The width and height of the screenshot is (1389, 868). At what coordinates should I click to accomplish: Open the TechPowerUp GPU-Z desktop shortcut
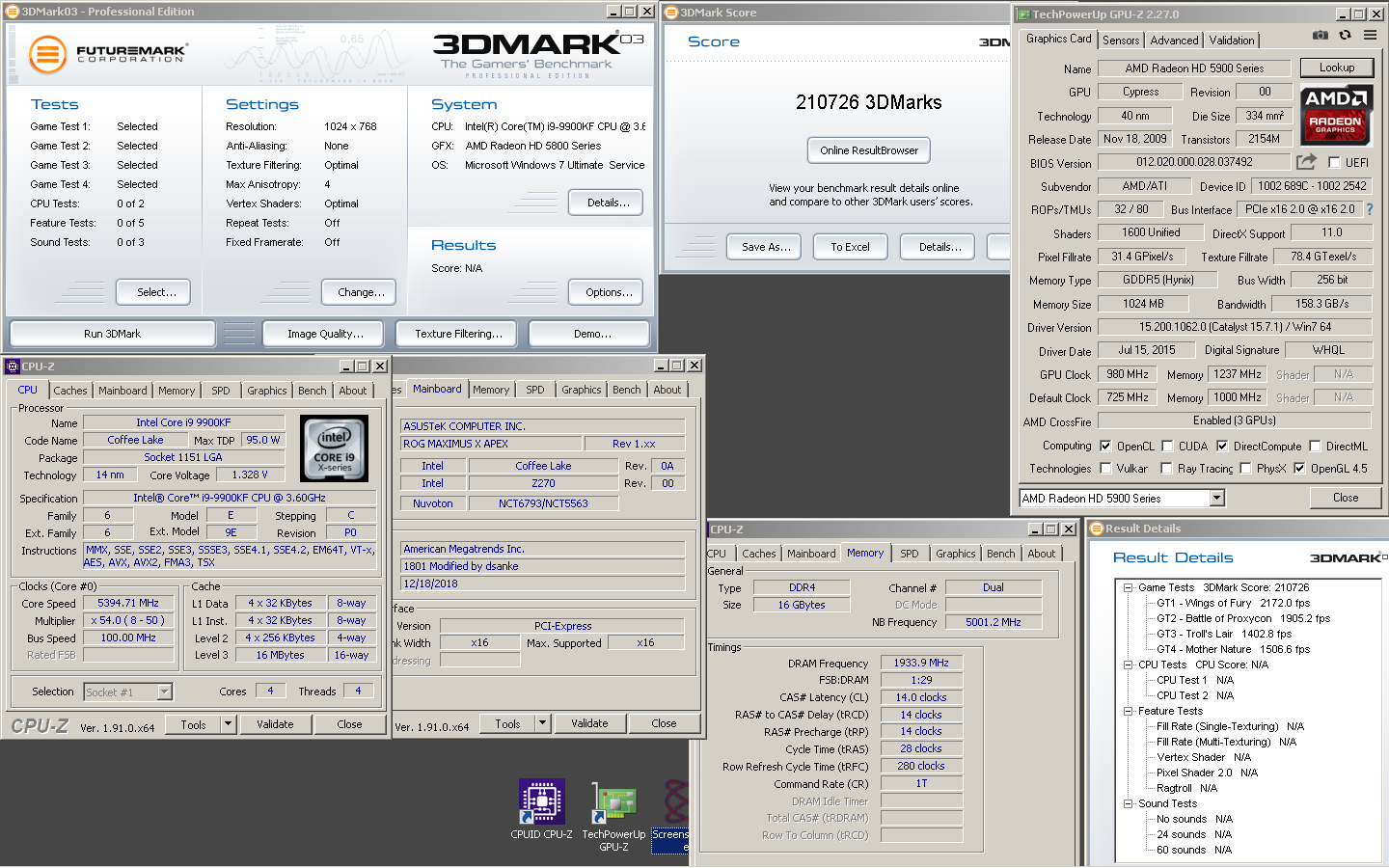coord(613,817)
